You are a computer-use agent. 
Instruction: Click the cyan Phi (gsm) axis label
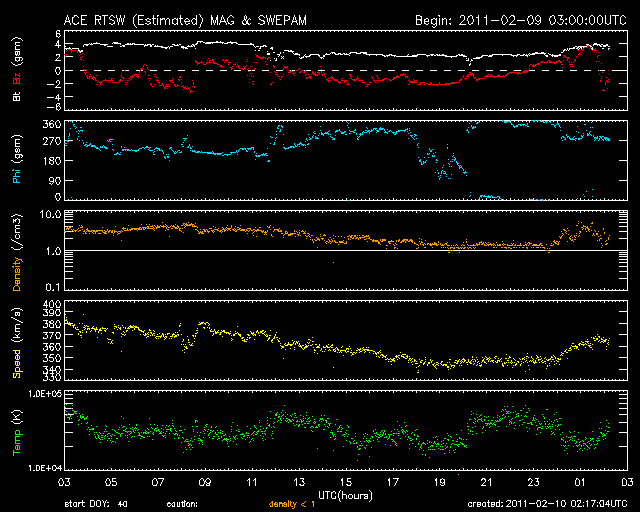coord(17,160)
